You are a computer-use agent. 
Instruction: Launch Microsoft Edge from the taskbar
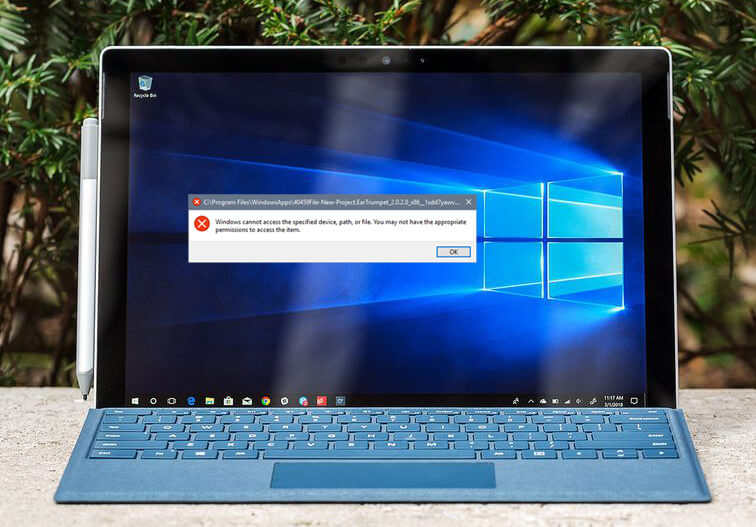[191, 401]
